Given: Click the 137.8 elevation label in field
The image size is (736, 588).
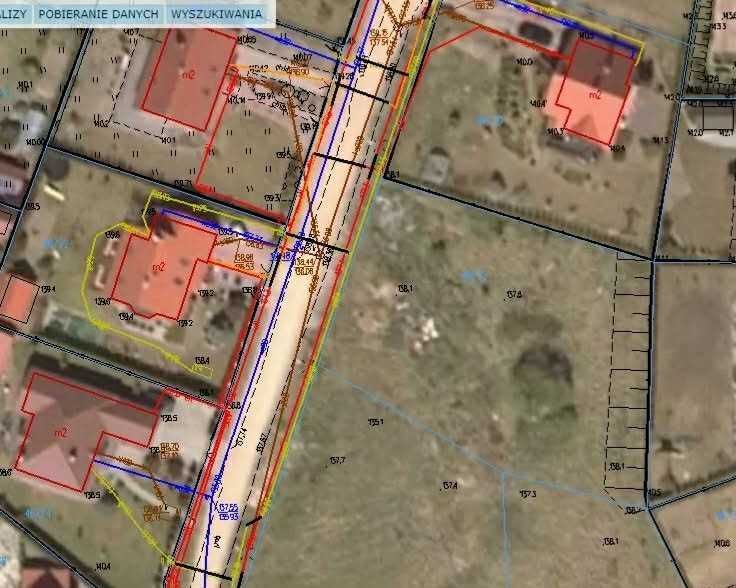Looking at the screenshot, I should [514, 295].
